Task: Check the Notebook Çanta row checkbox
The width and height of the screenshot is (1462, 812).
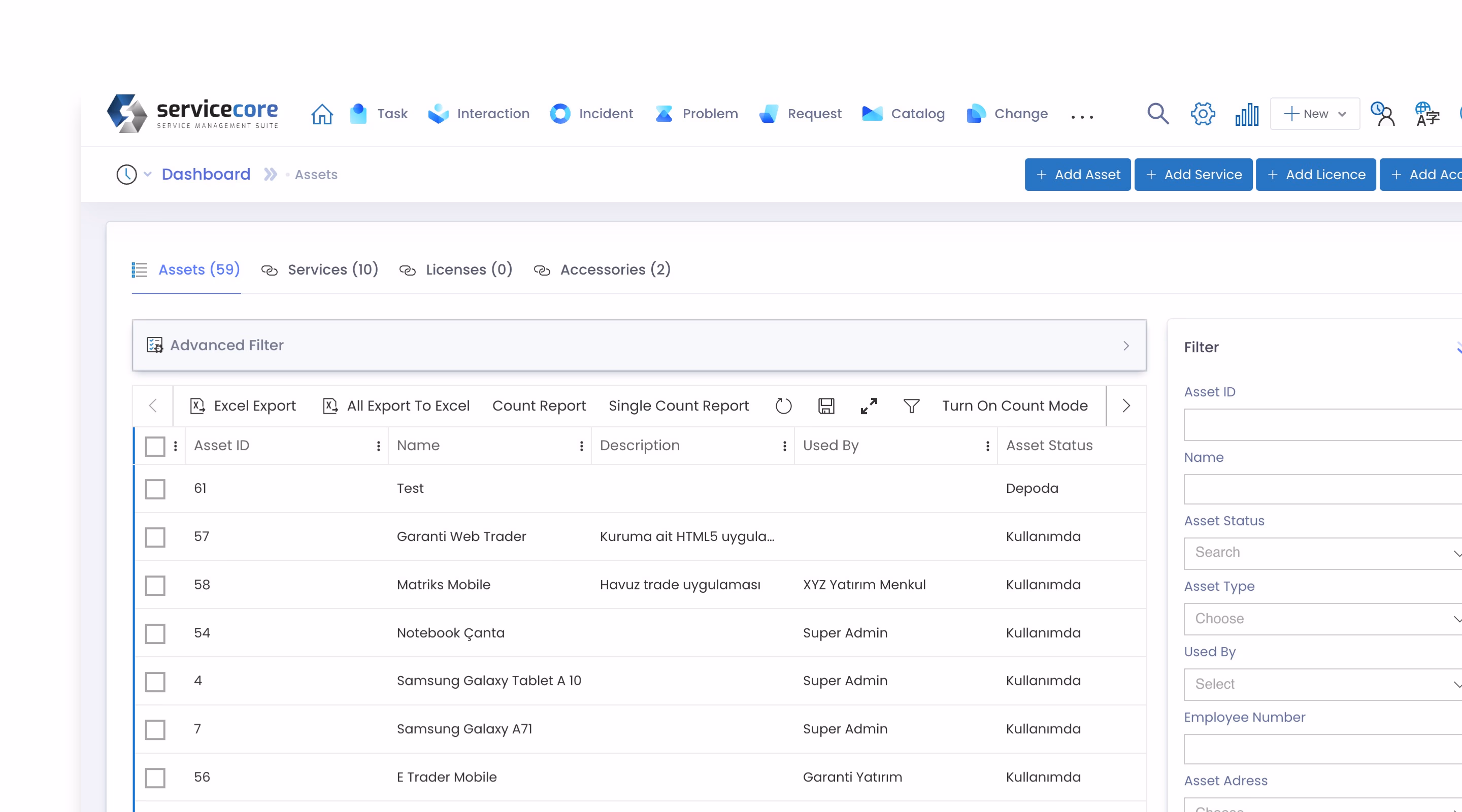Action: click(155, 633)
